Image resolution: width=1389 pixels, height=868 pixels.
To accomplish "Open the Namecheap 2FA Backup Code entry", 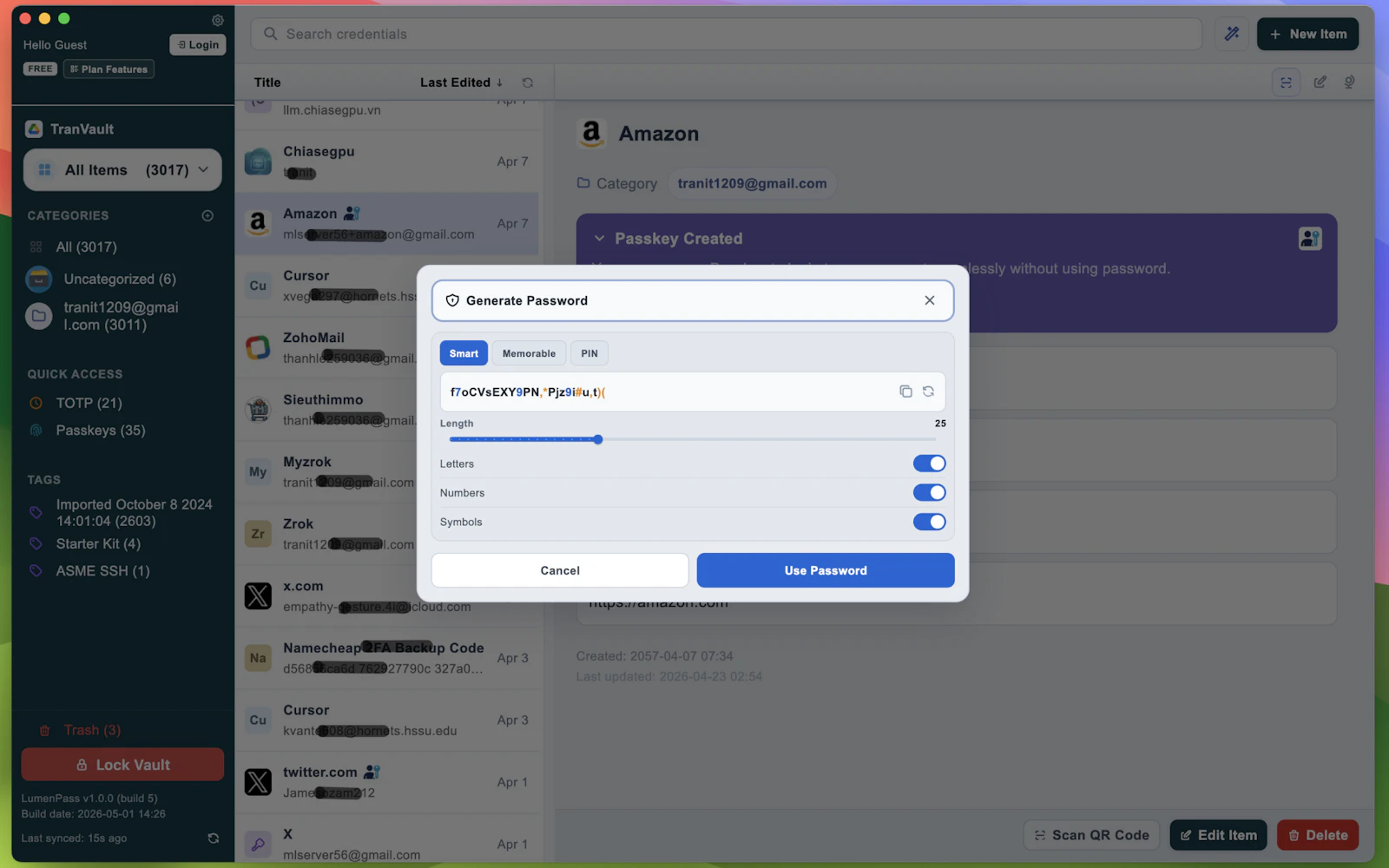I will 389,658.
